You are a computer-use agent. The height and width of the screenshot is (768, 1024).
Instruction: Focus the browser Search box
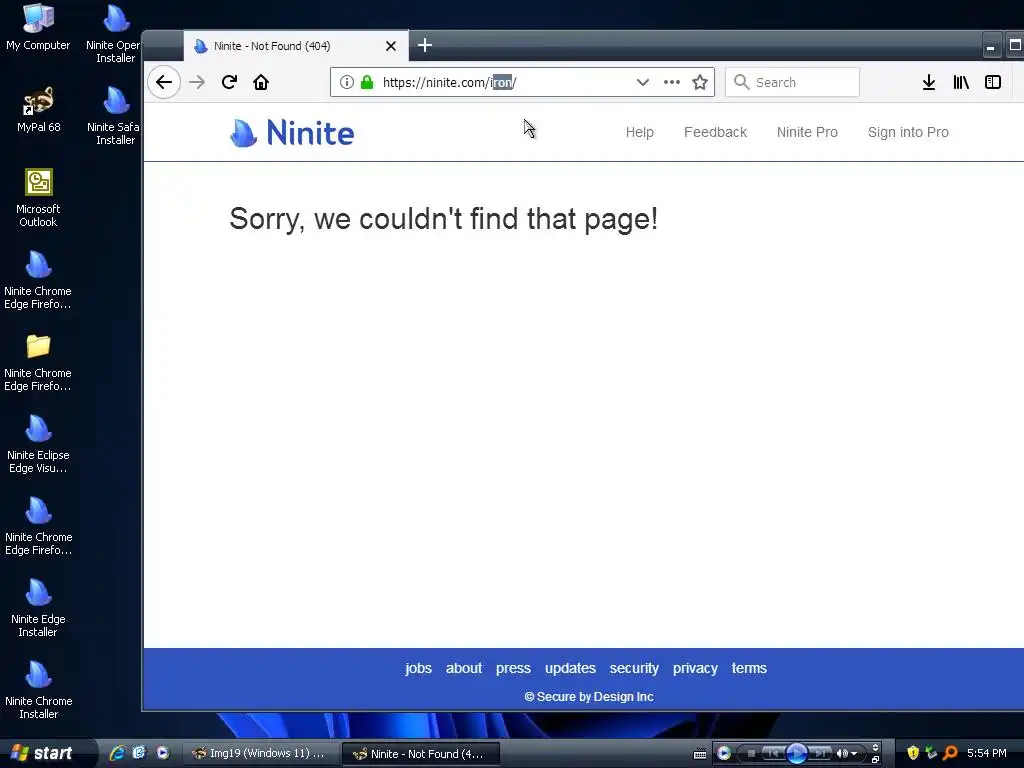pos(792,82)
